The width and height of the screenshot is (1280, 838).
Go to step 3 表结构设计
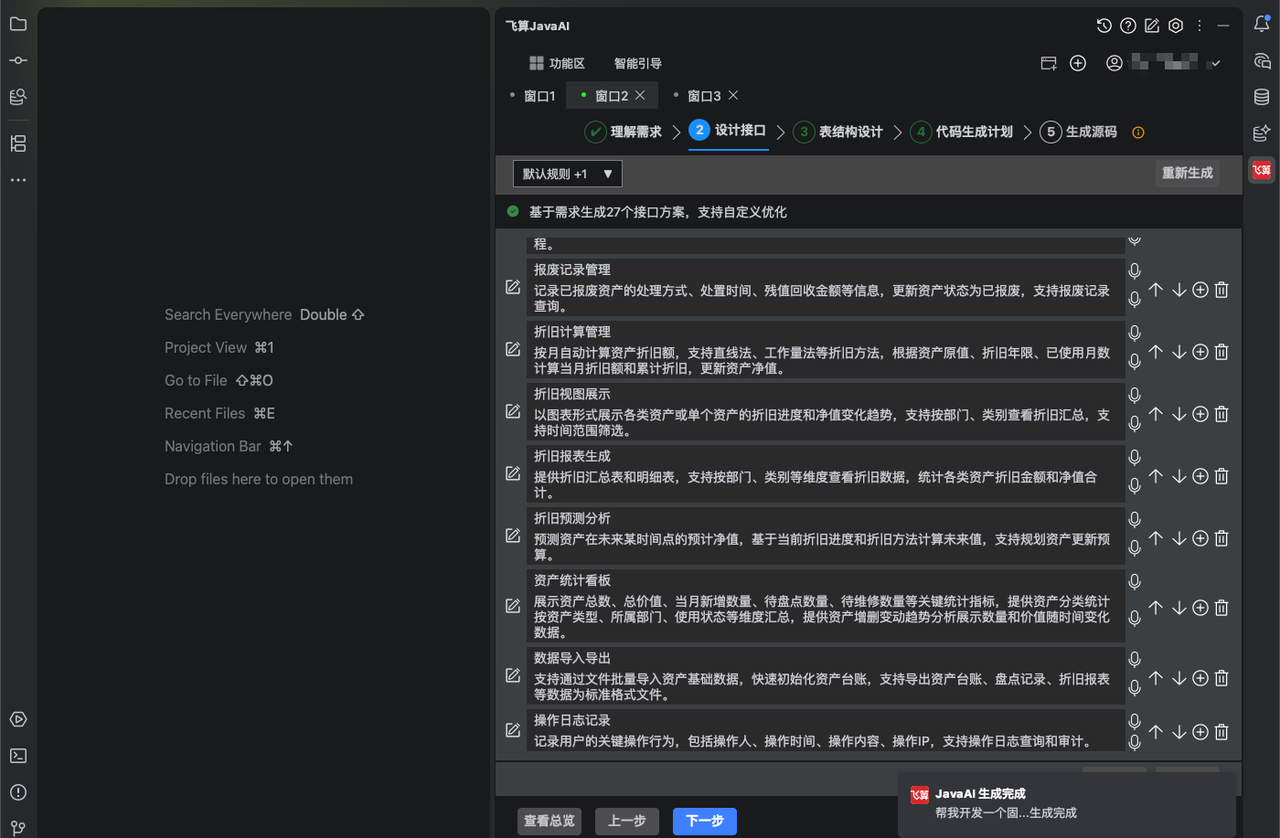pyautogui.click(x=838, y=132)
